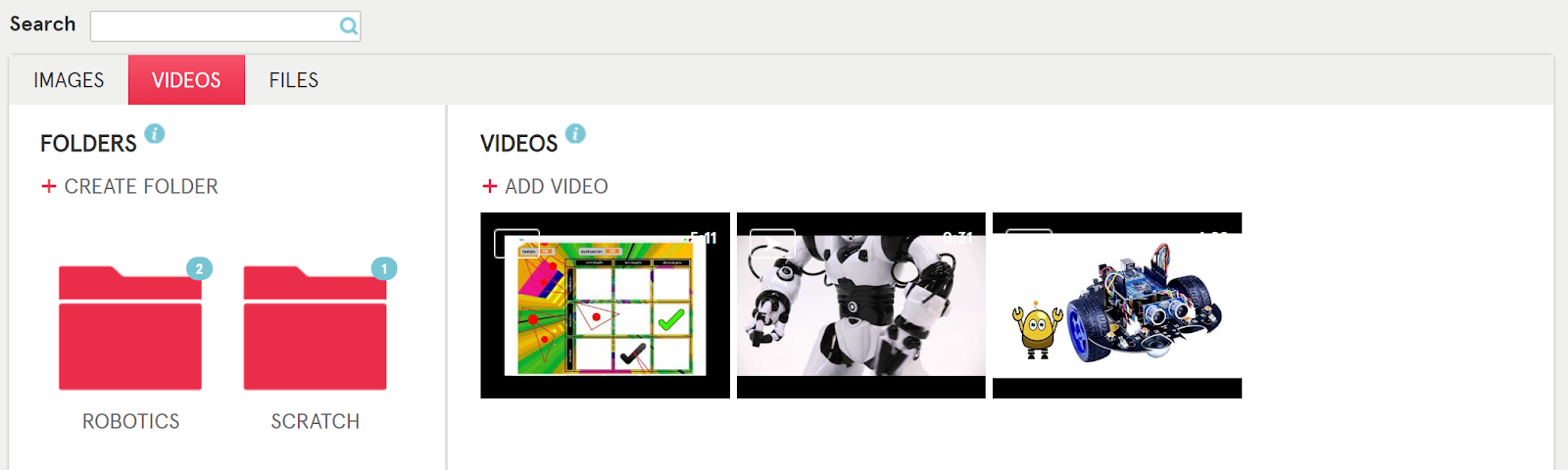
Task: Select the VIDEOS tab
Action: click(x=186, y=80)
